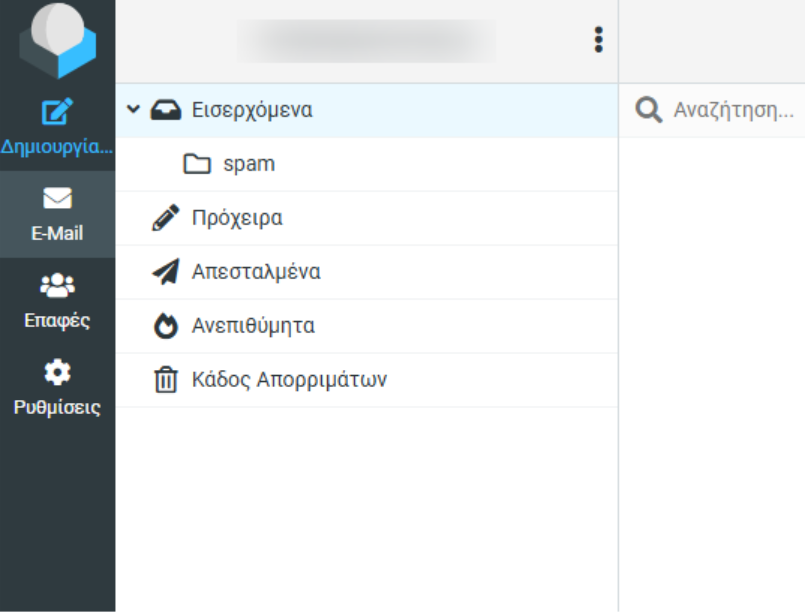Click the spam subfolder folder icon
This screenshot has width=805, height=612.
click(197, 164)
